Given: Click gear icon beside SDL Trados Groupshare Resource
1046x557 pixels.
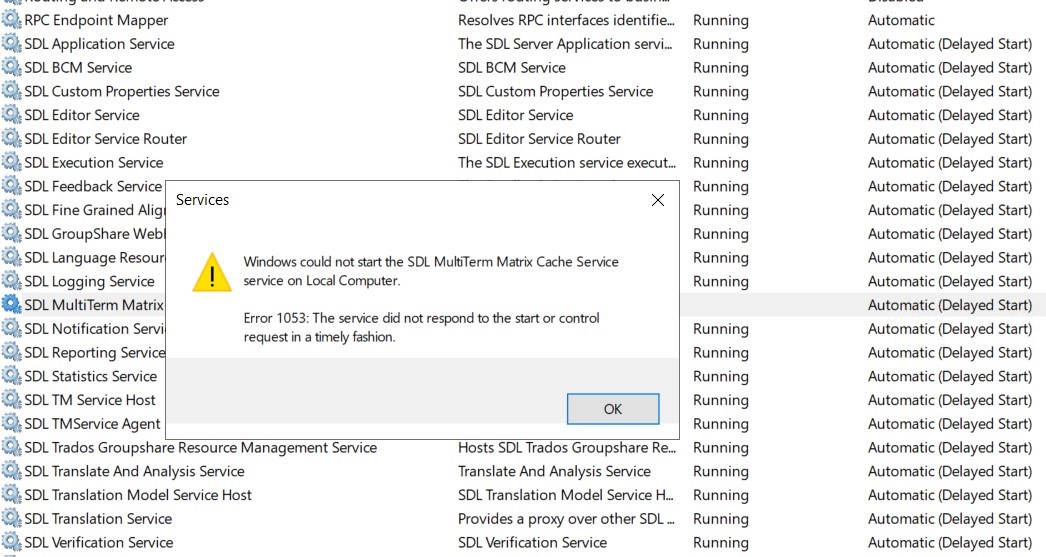Looking at the screenshot, I should point(11,447).
